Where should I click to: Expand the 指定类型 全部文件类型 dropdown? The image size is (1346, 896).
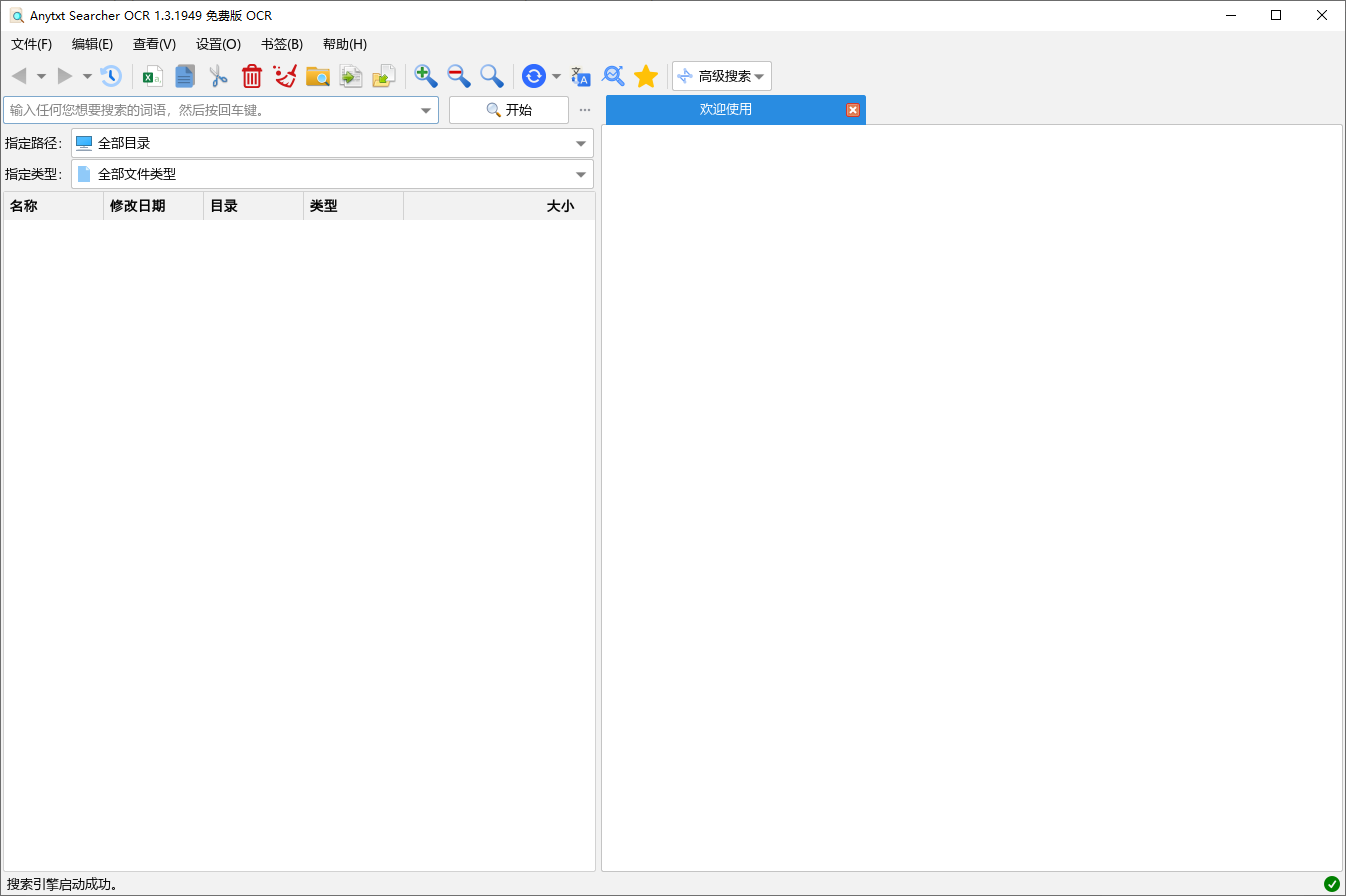click(x=580, y=175)
